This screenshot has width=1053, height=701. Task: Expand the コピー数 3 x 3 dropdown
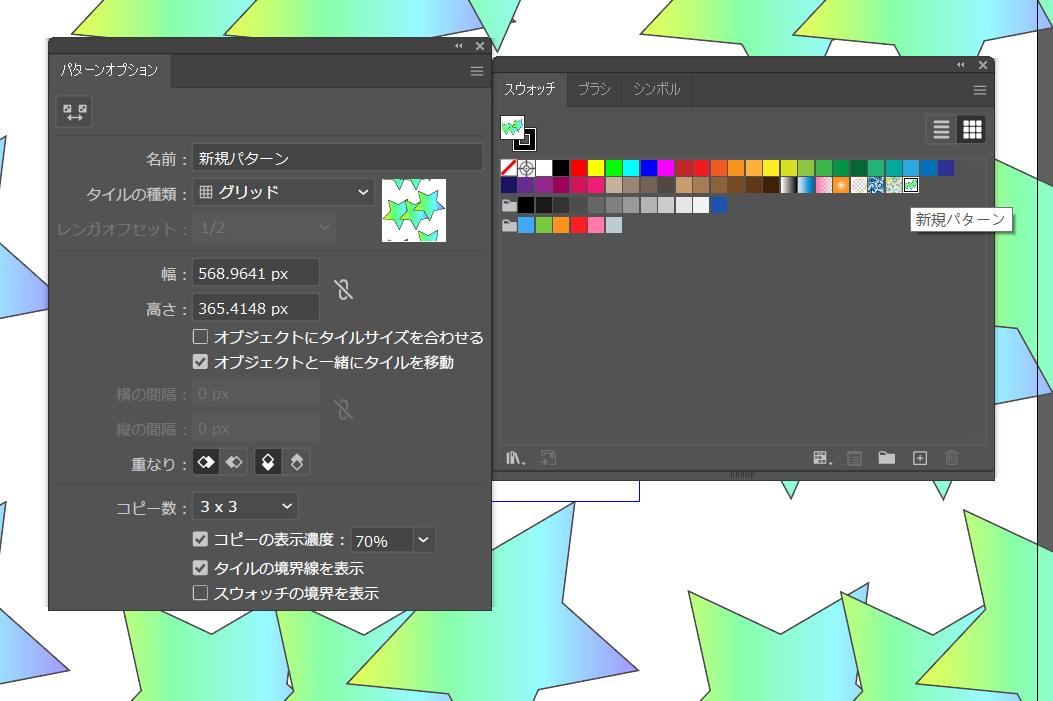(x=245, y=507)
